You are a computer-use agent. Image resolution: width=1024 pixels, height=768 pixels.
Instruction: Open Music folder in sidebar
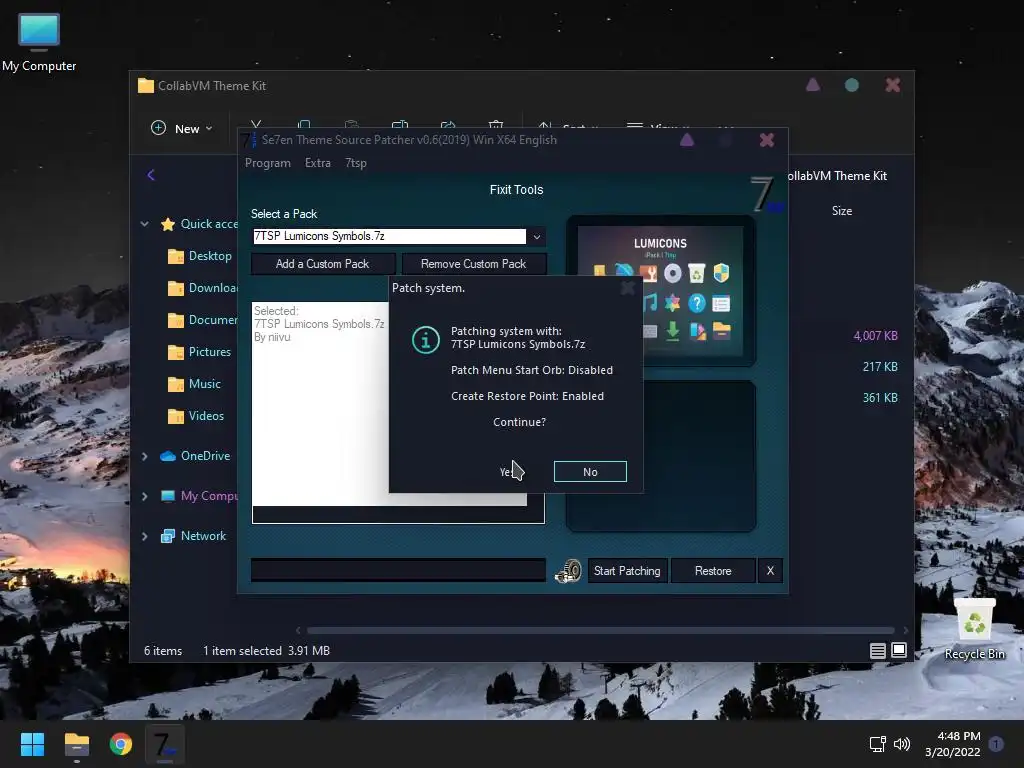point(194,384)
